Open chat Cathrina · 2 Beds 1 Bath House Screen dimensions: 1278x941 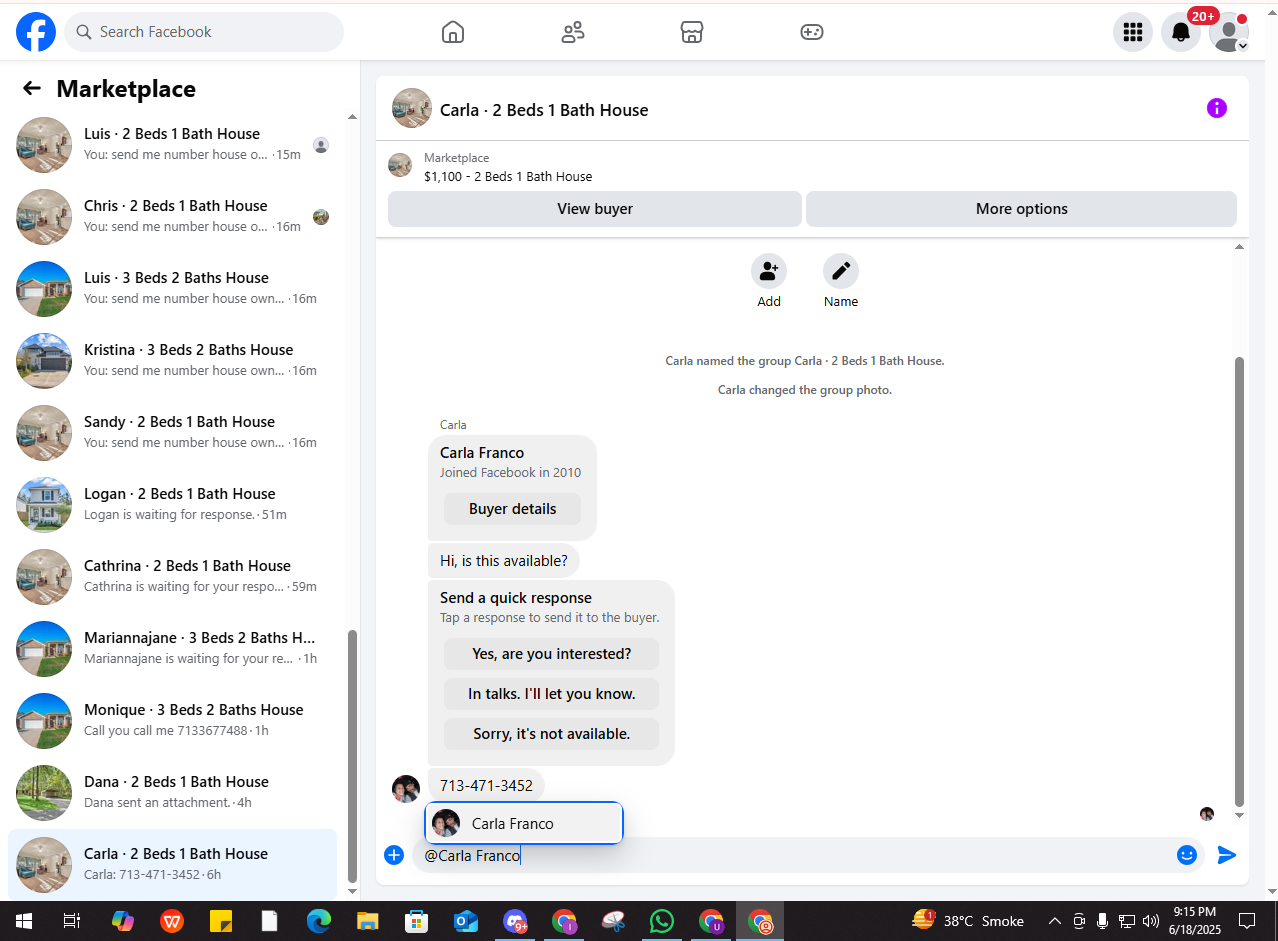(172, 577)
